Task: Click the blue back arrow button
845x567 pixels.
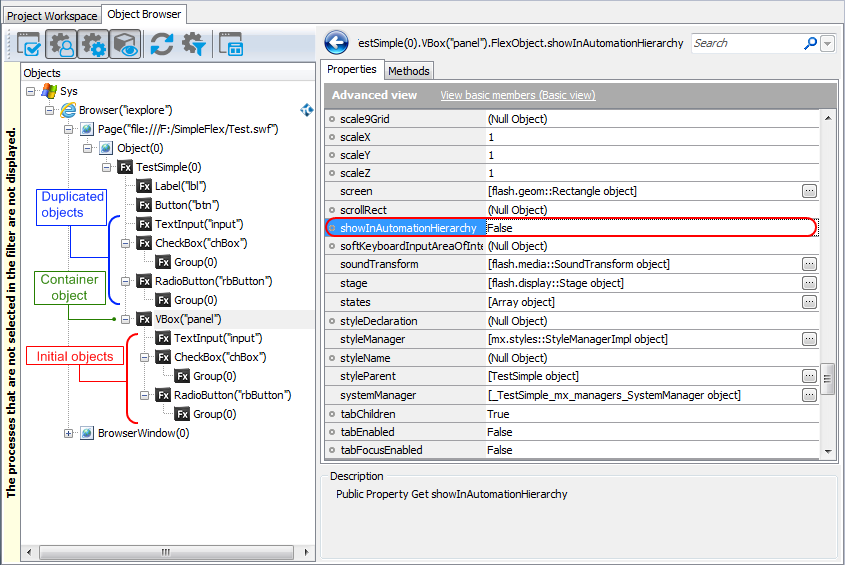Action: [x=337, y=43]
